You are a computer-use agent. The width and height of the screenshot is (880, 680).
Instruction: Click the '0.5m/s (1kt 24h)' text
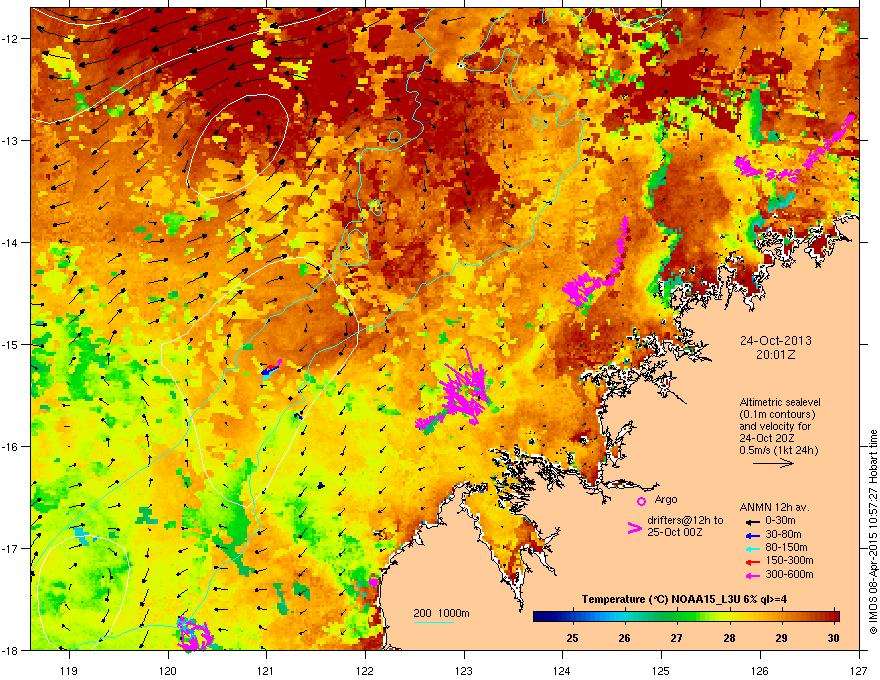(x=778, y=450)
